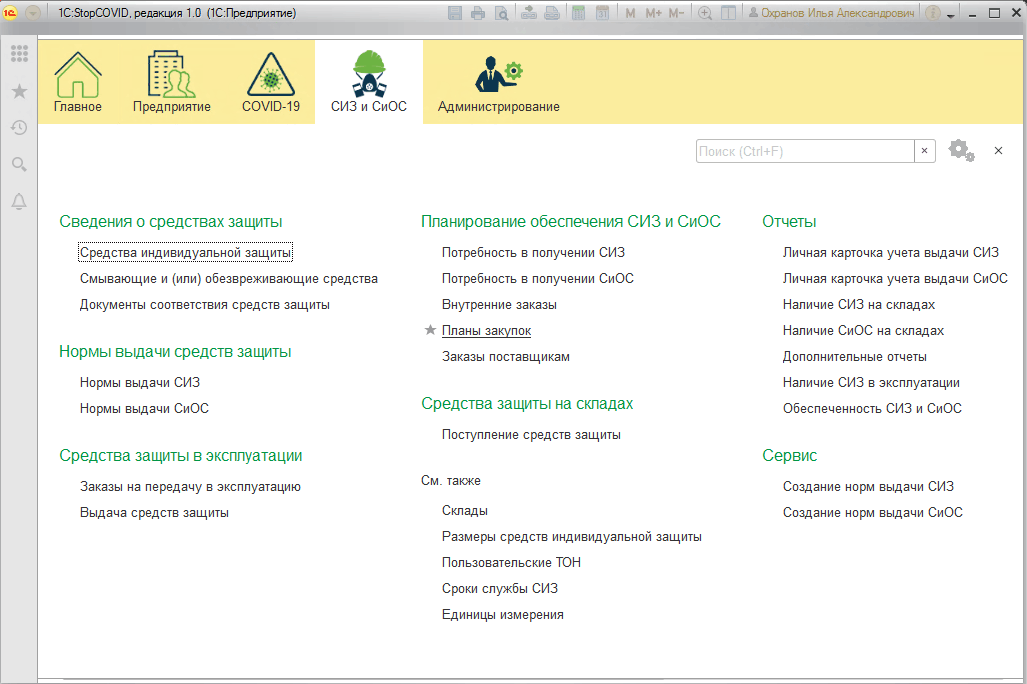Image resolution: width=1027 pixels, height=684 pixels.
Task: Open the Главное section
Action: [x=77, y=83]
